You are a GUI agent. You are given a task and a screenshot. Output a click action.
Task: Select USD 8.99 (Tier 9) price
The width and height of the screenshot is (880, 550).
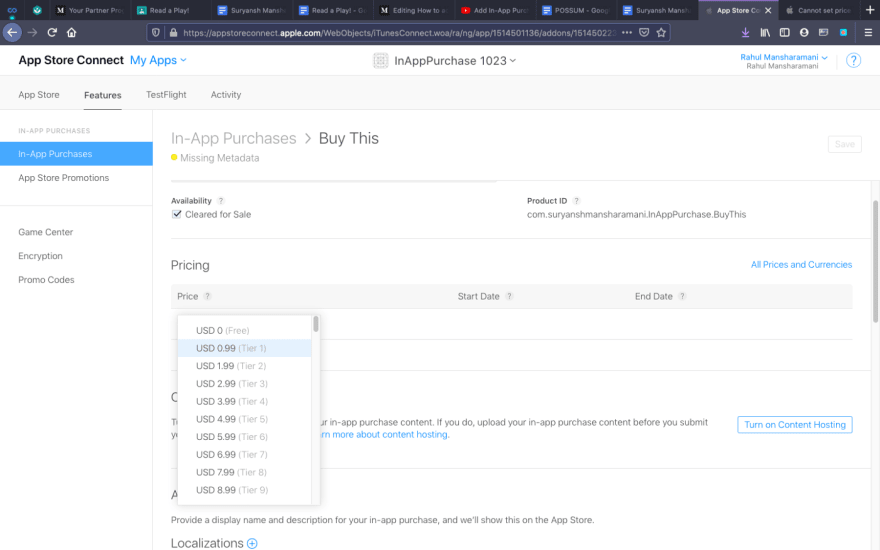pos(244,490)
